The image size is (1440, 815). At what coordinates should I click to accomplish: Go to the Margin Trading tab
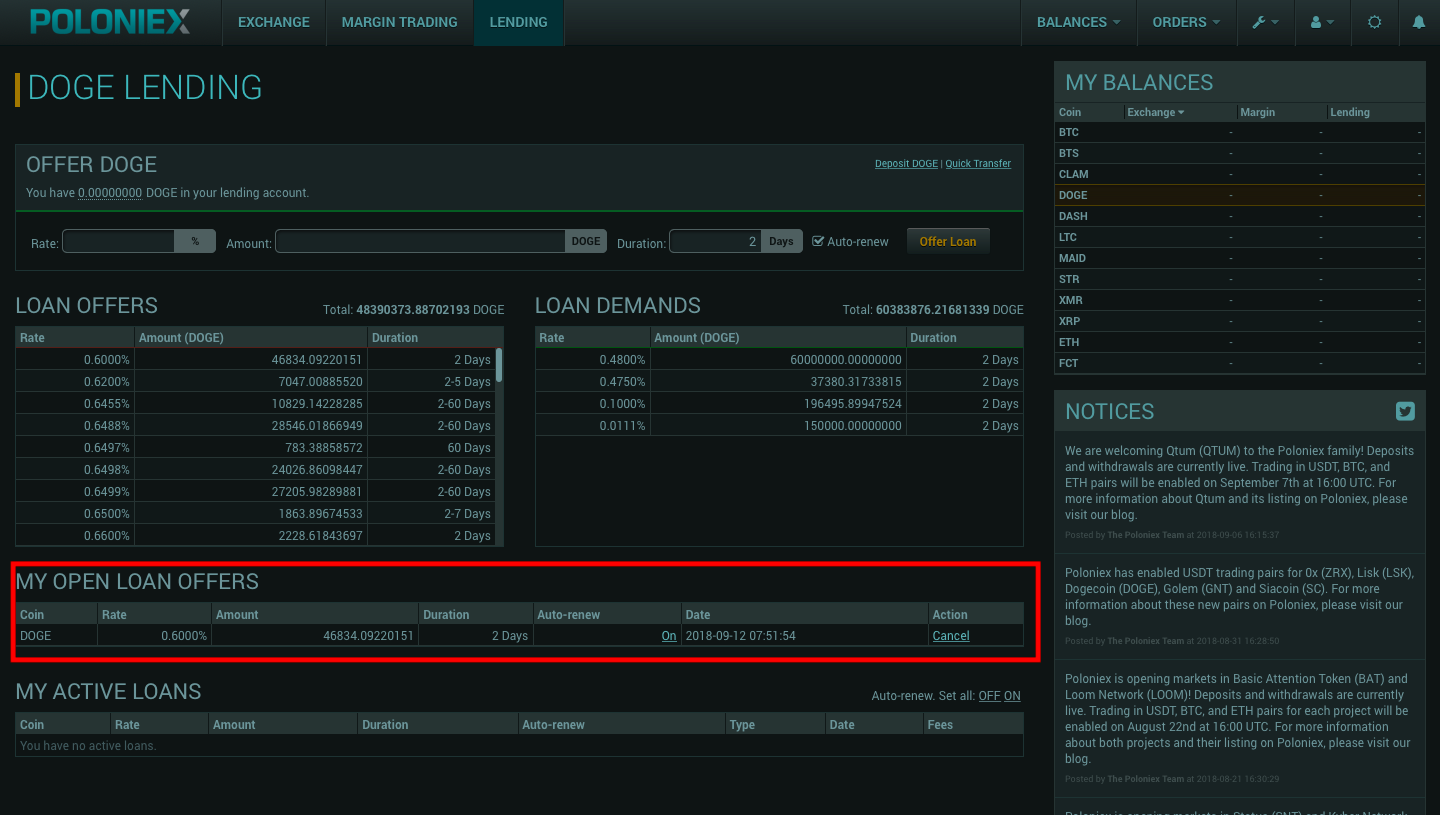399,22
